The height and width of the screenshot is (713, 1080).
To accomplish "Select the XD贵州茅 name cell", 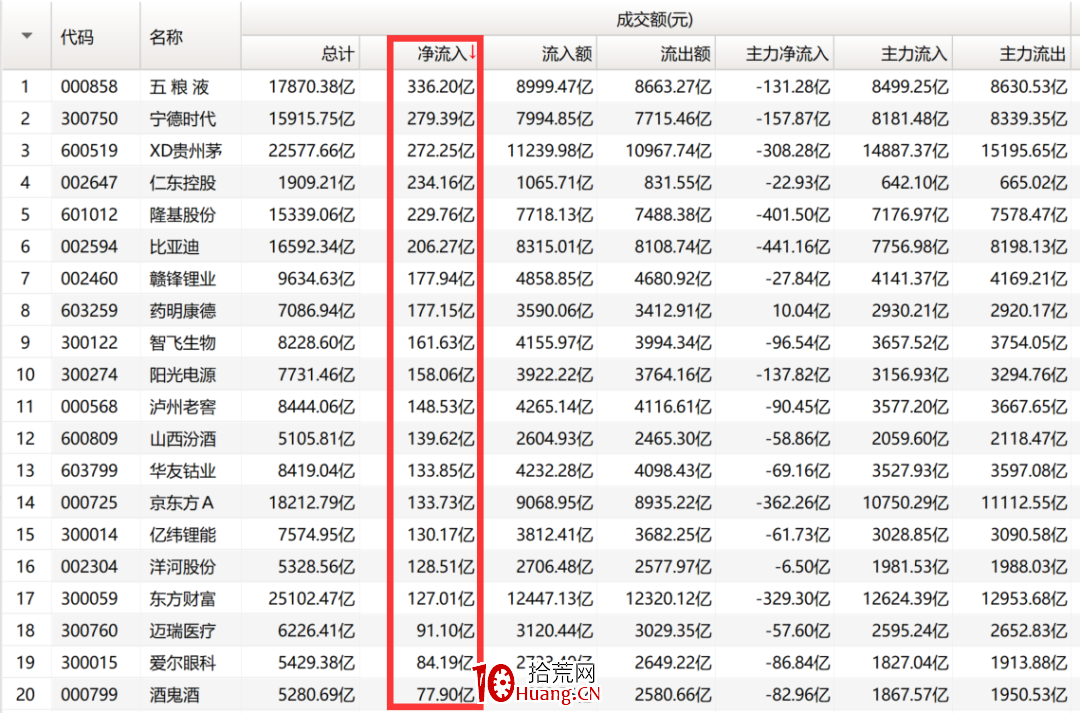I will [x=186, y=151].
